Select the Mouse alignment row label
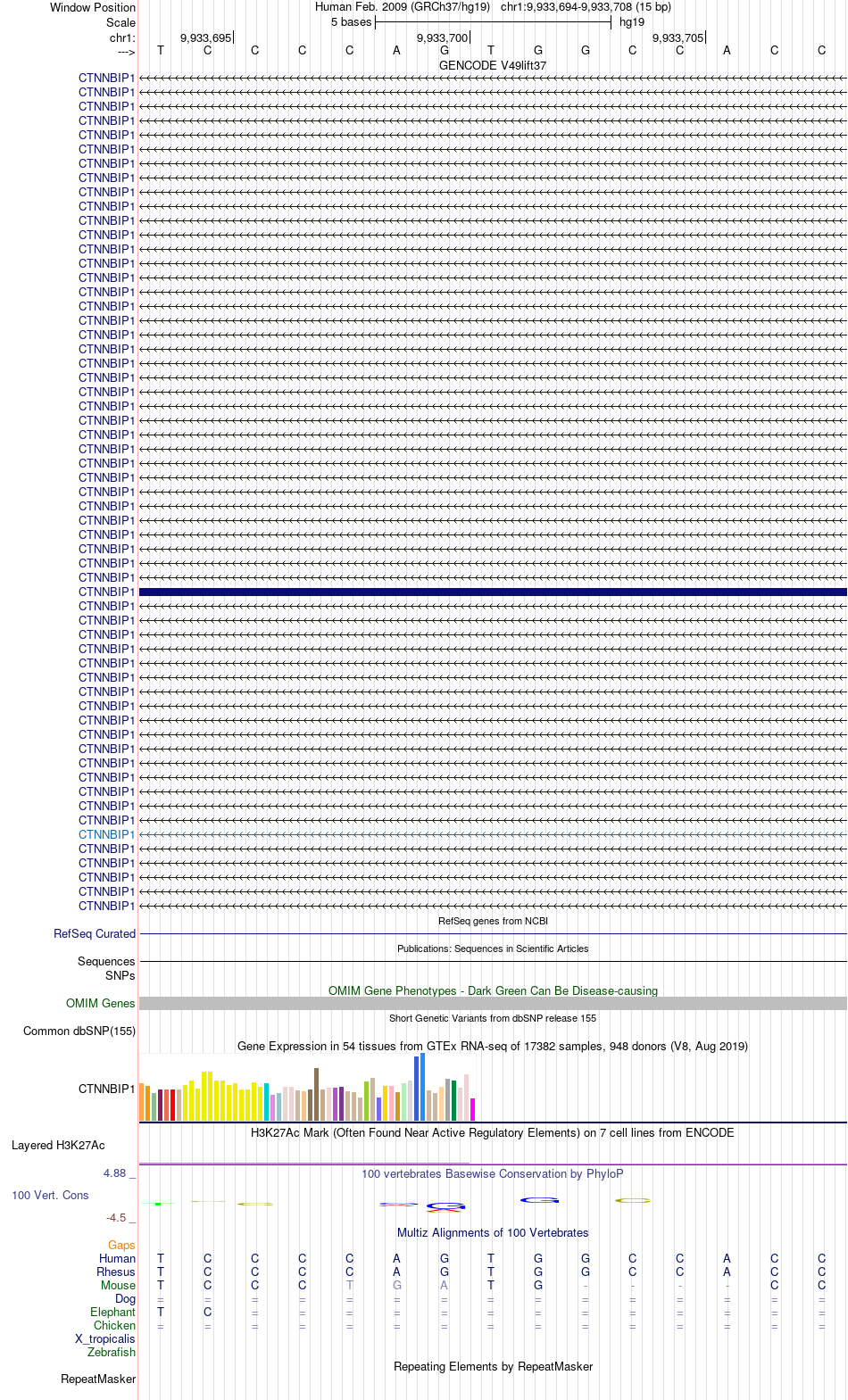848x1400 pixels. pyautogui.click(x=119, y=1285)
